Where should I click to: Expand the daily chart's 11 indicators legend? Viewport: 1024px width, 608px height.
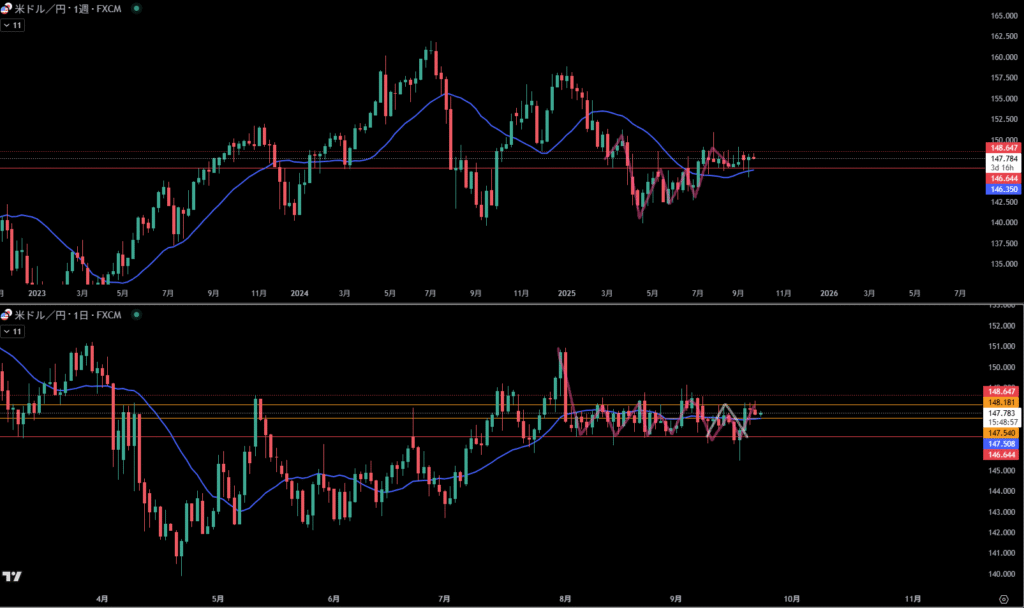tap(13, 331)
